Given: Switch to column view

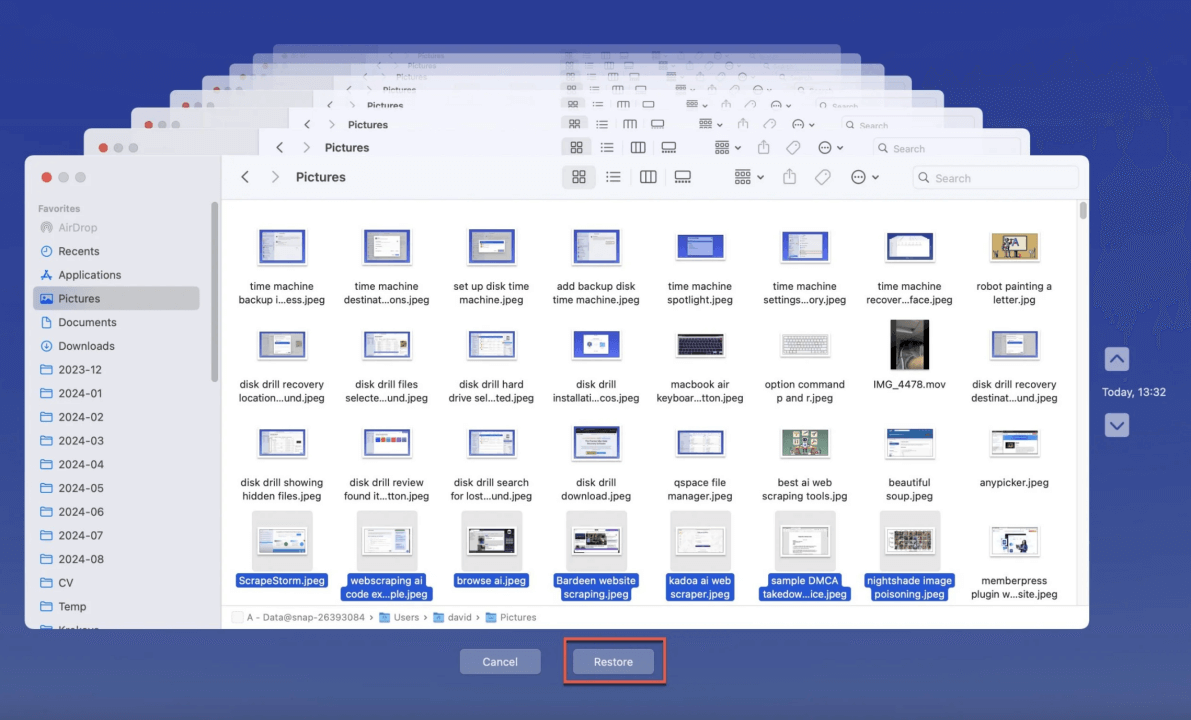Looking at the screenshot, I should [648, 177].
